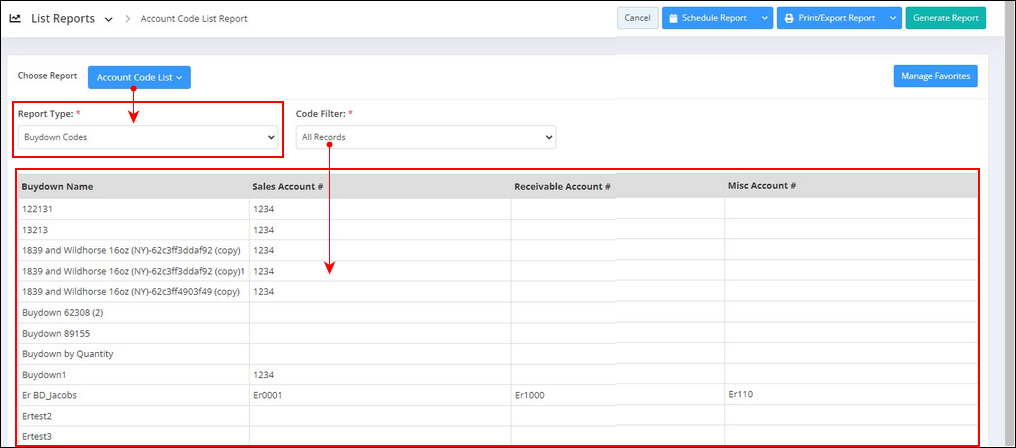Select the 62c3ff3ddaf92 (copy)1 buydown name
This screenshot has width=1016, height=448.
(x=133, y=271)
